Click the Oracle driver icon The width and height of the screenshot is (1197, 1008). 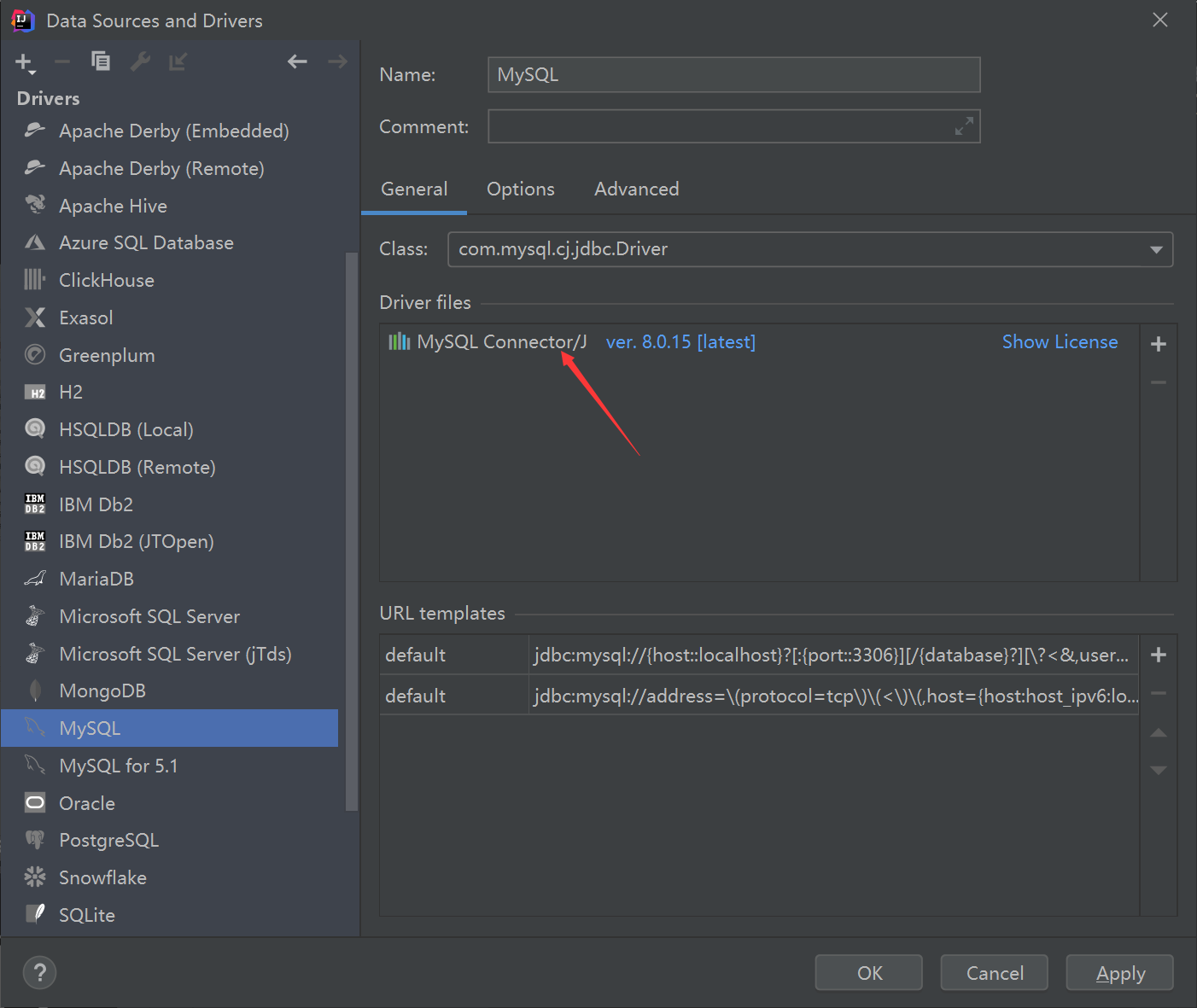35,803
